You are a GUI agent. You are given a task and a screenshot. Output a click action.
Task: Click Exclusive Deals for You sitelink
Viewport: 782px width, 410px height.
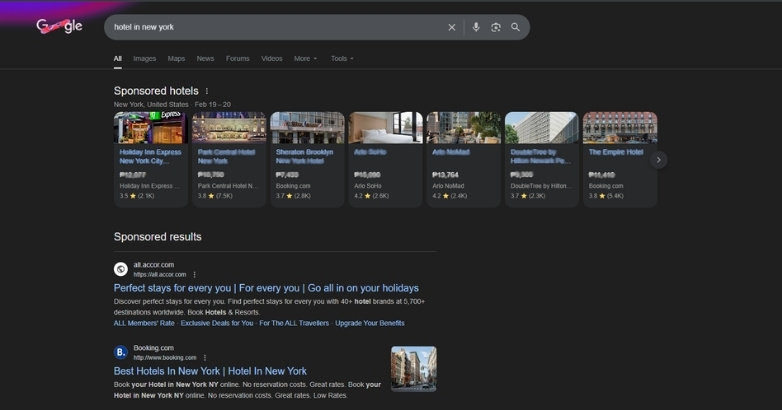click(217, 323)
